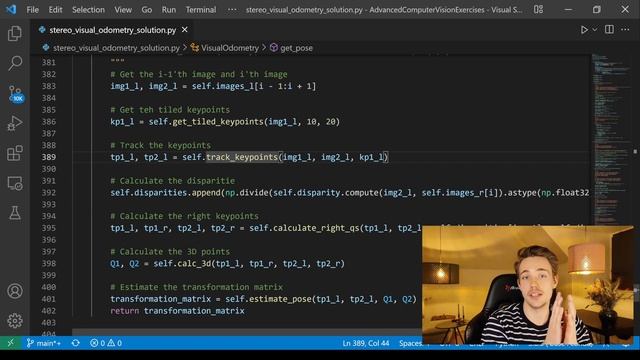Open the Accounts menu icon
The width and height of the screenshot is (640, 360).
15,291
